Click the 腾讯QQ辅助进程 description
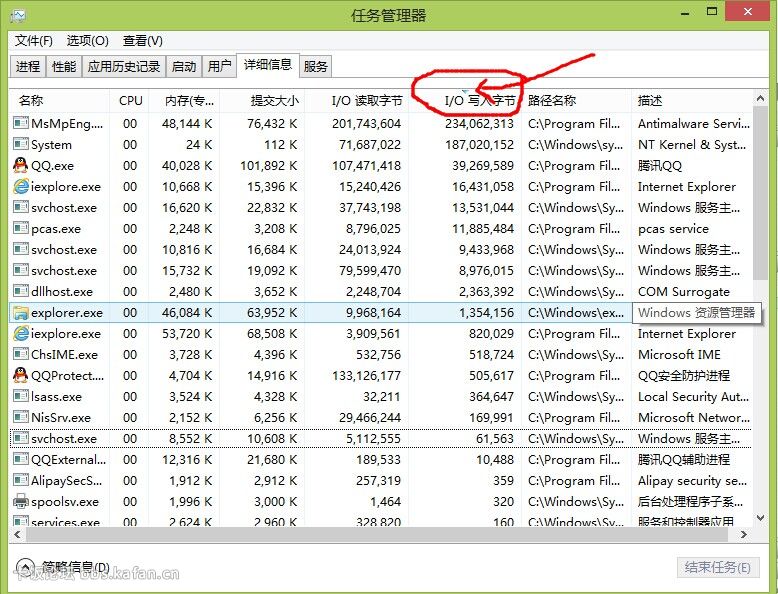This screenshot has width=778, height=594. [x=684, y=460]
